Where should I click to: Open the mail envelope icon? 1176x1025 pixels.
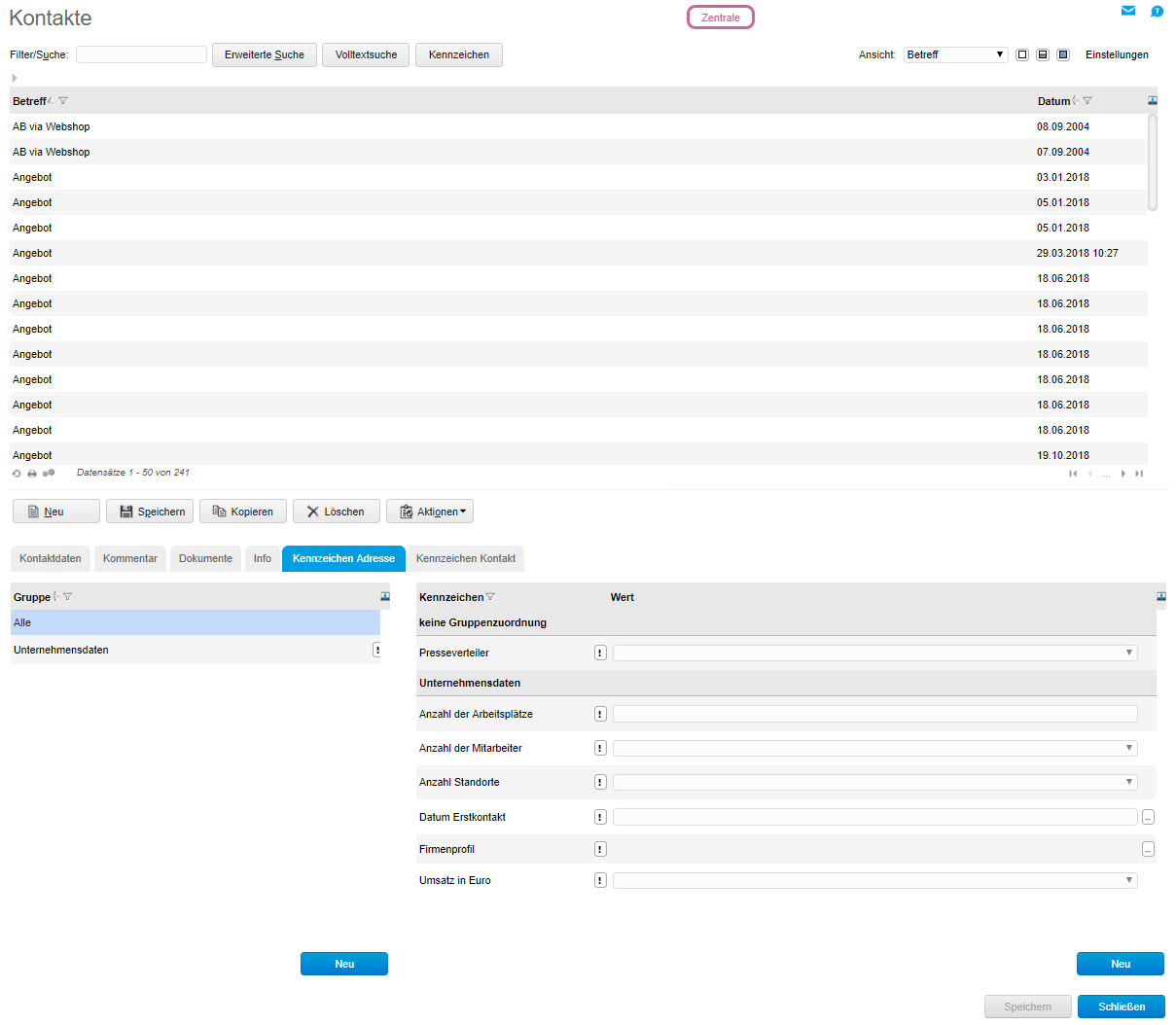pos(1128,11)
